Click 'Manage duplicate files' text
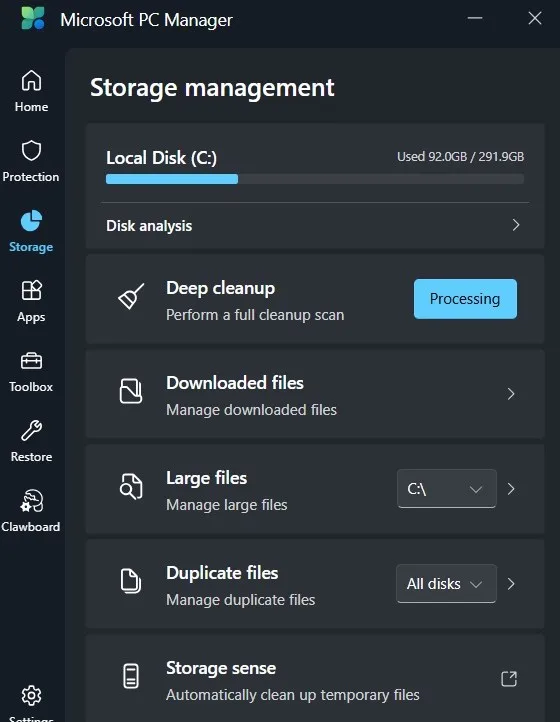 coord(241,600)
